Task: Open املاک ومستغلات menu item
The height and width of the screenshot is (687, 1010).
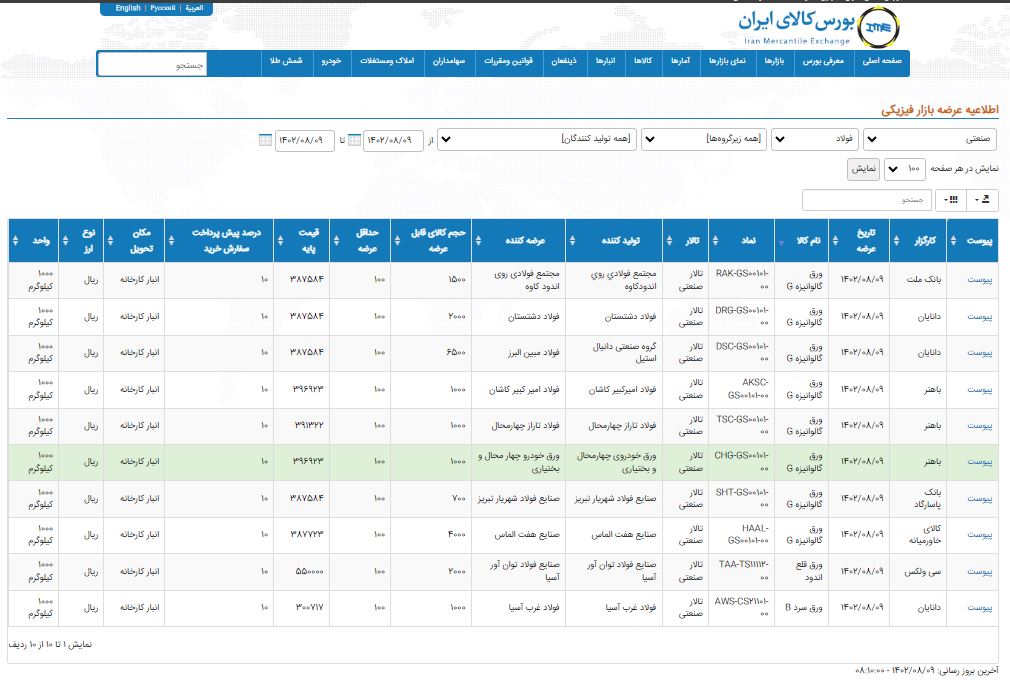Action: [x=386, y=61]
